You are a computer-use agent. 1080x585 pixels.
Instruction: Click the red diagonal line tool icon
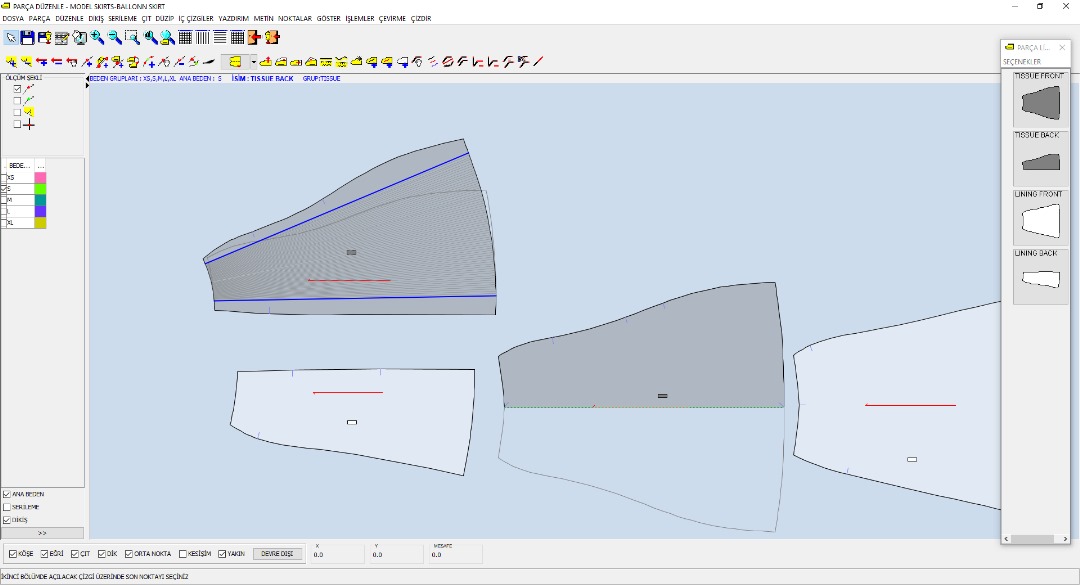point(538,62)
